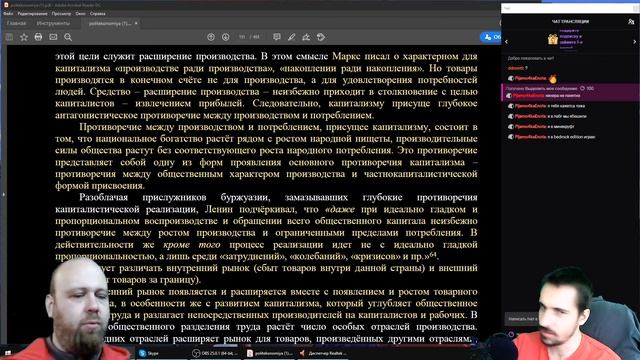Open the Справка menu
The height and width of the screenshot is (360, 640).
click(x=98, y=13)
